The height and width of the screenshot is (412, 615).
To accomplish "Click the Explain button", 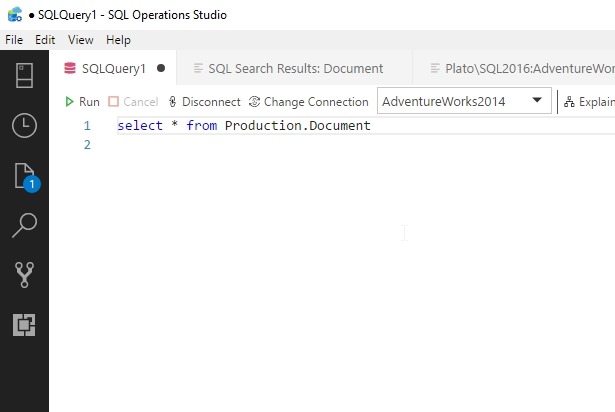I will point(588,102).
